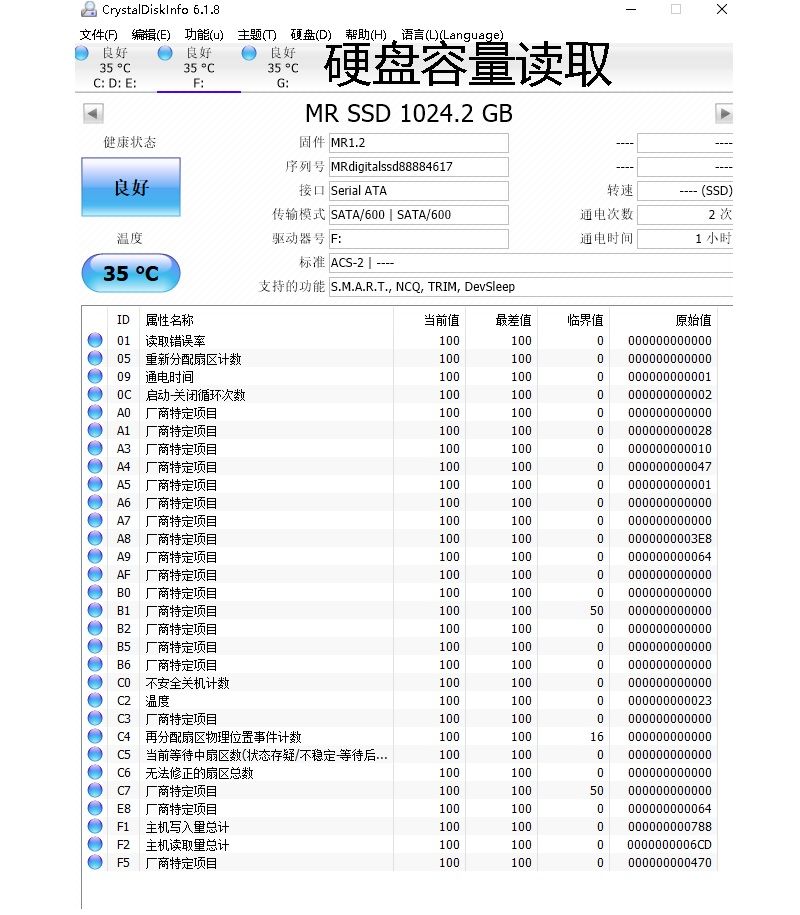The image size is (800, 915).
Task: Click raw value 0000000006CD
Action: [x=670, y=844]
